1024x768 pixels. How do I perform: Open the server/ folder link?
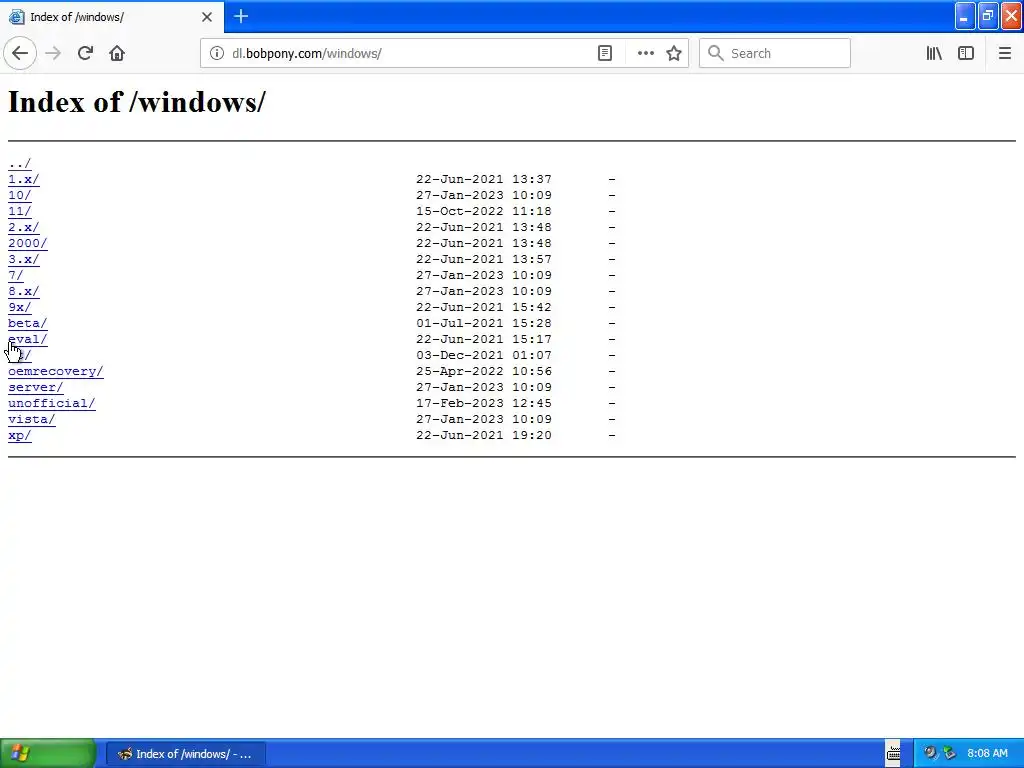[x=35, y=387]
